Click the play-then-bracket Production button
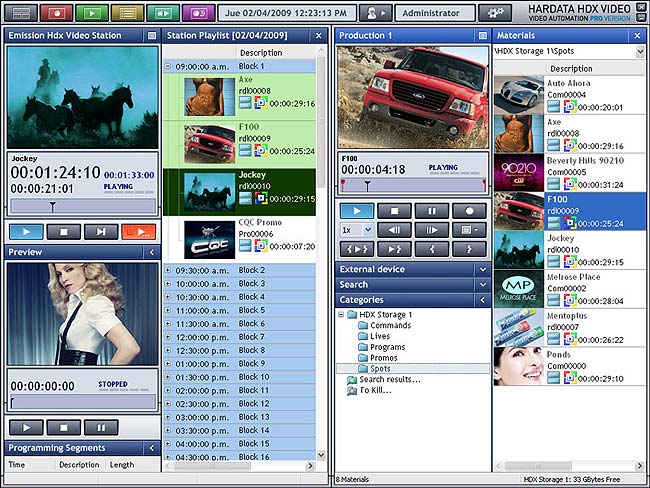This screenshot has height=488, width=650. [x=395, y=249]
